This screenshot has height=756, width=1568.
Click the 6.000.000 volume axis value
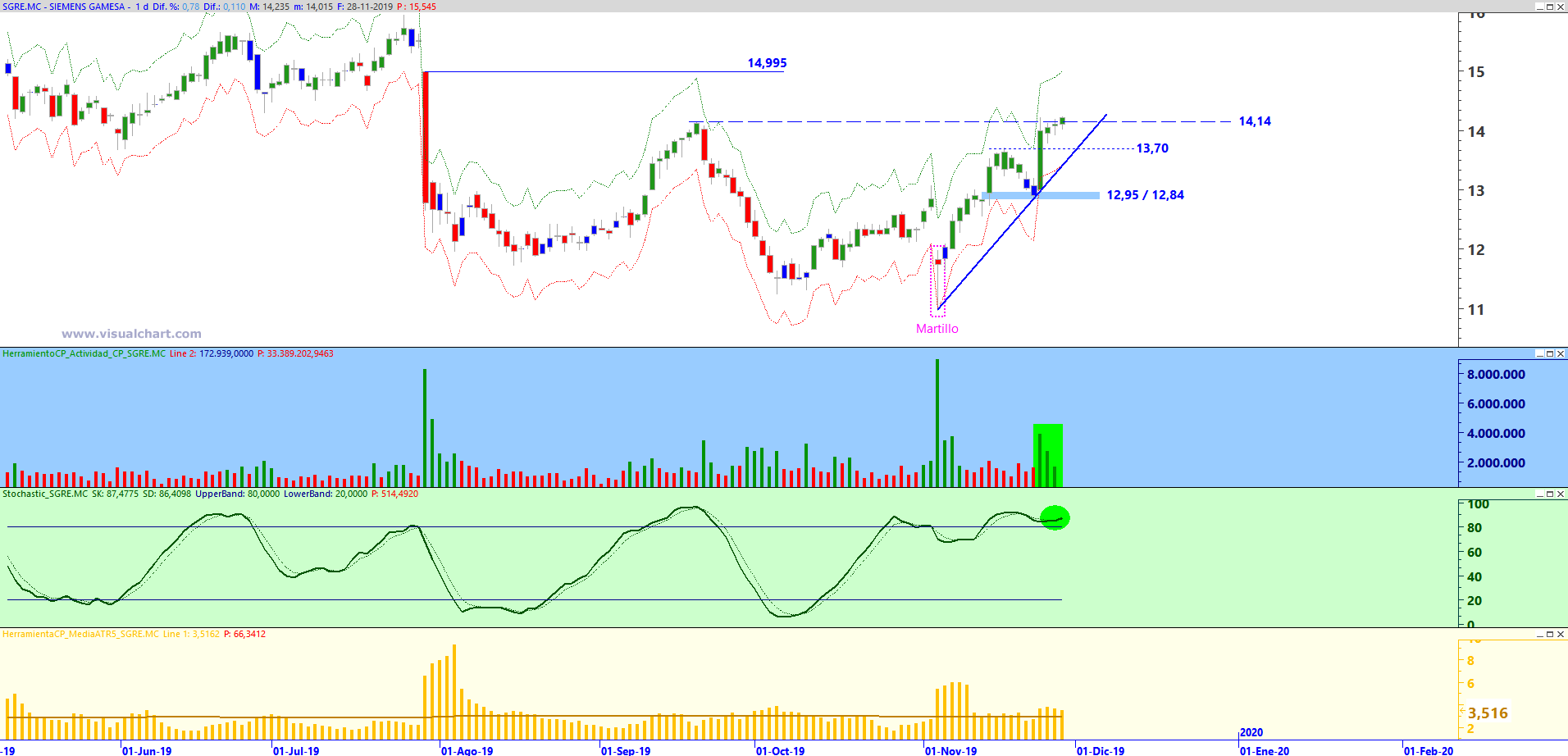1497,404
